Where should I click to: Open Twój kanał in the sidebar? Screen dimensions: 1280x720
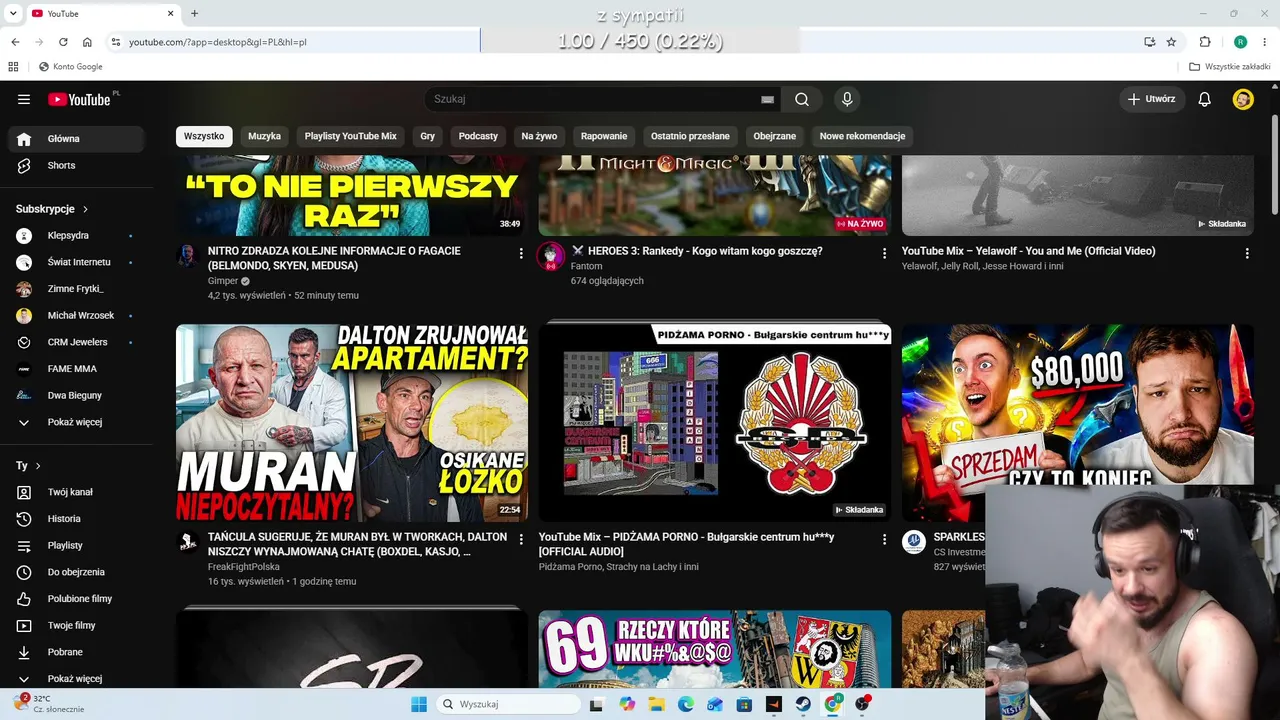(x=76, y=492)
